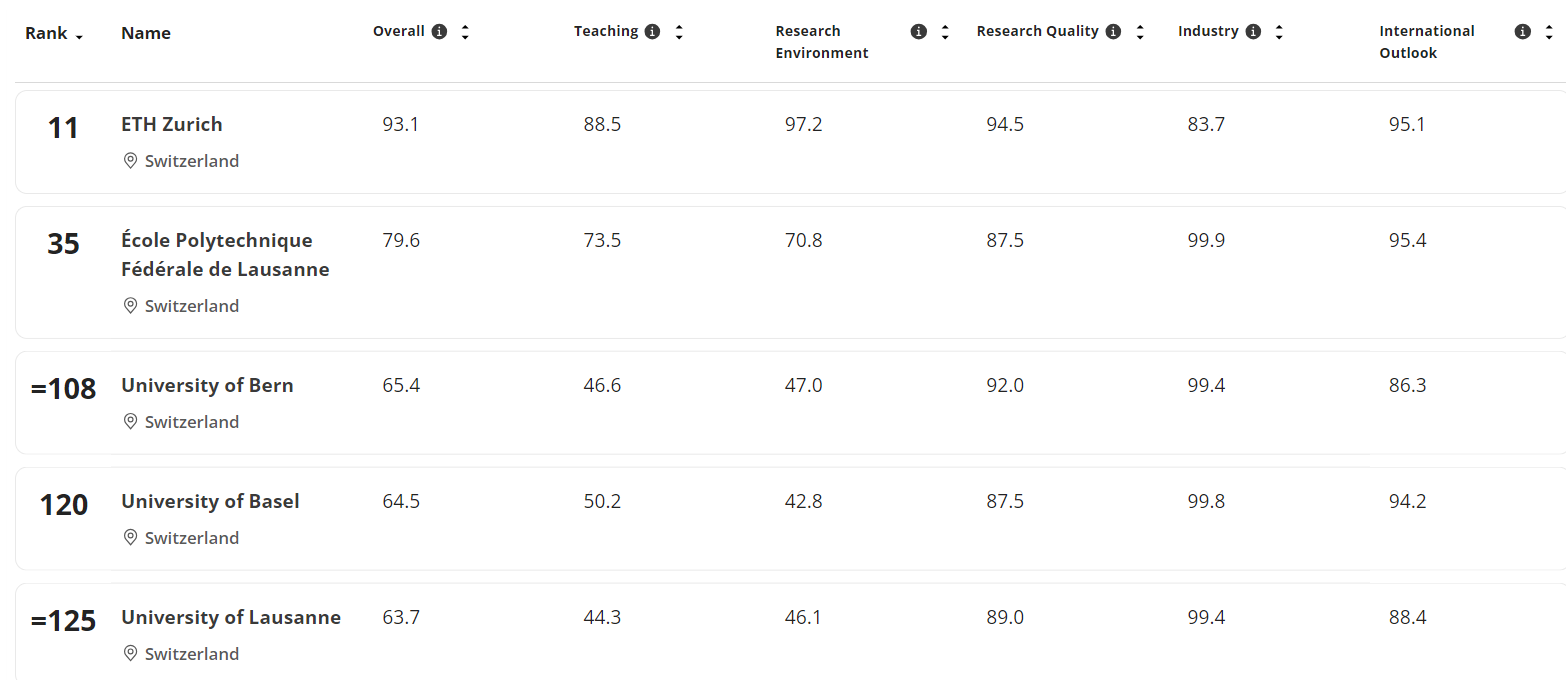This screenshot has width=1566, height=680.
Task: Click location pin under University of Bern
Action: pyautogui.click(x=130, y=422)
